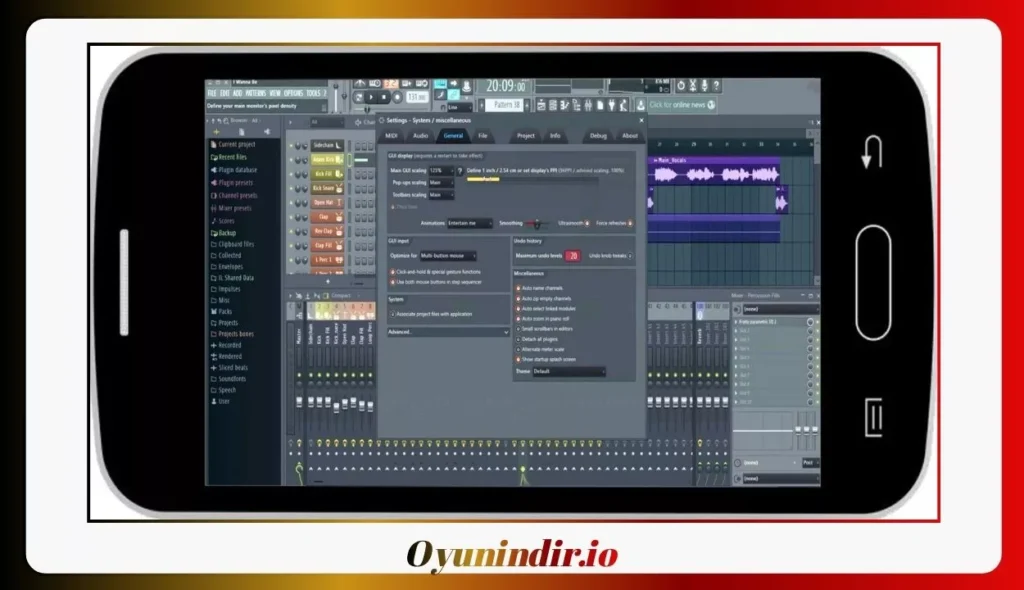Click the browser document icon under the Browser header

click(242, 132)
